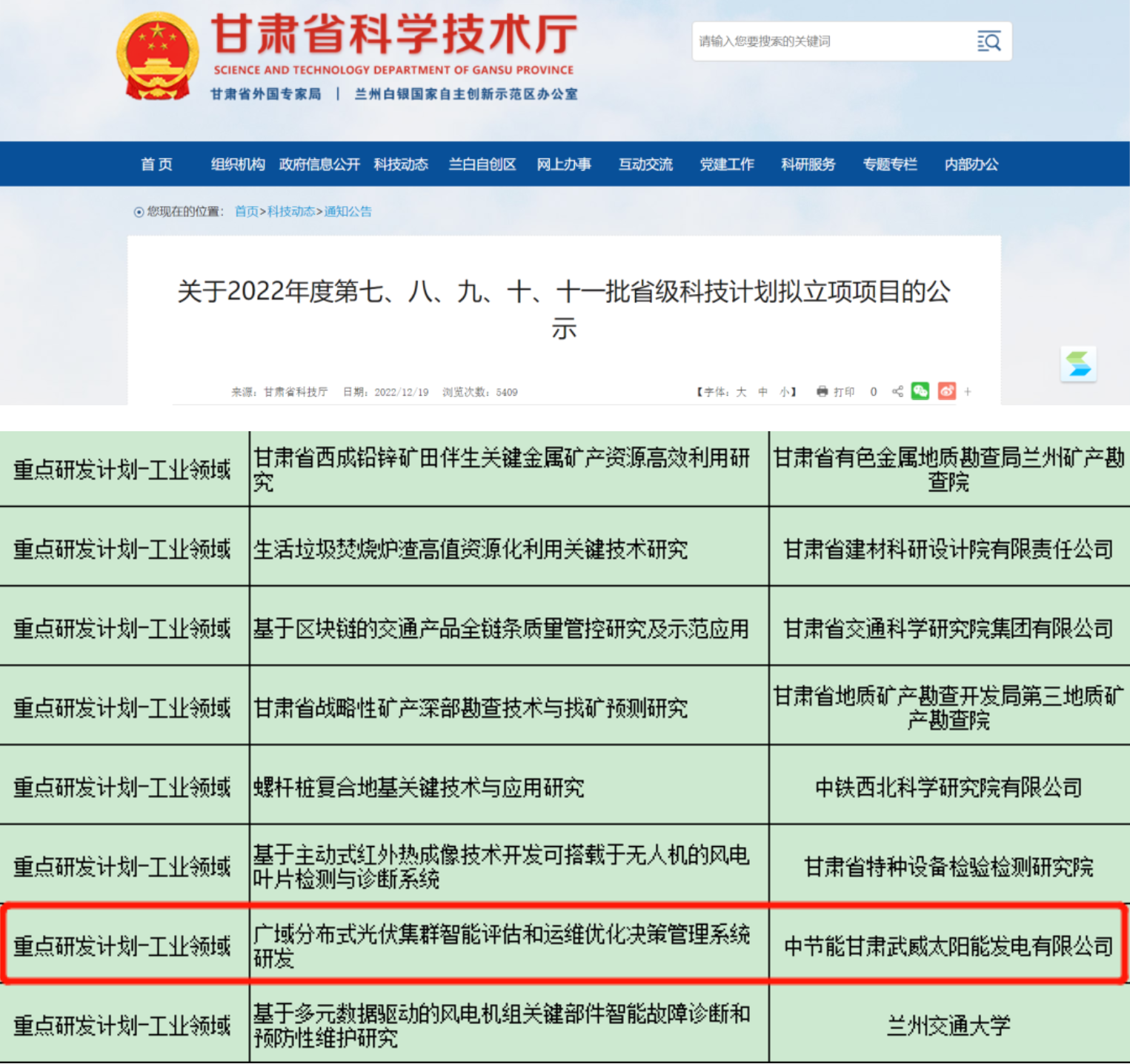The height and width of the screenshot is (1064, 1130).
Task: Set font size to large (大)
Action: click(x=741, y=392)
